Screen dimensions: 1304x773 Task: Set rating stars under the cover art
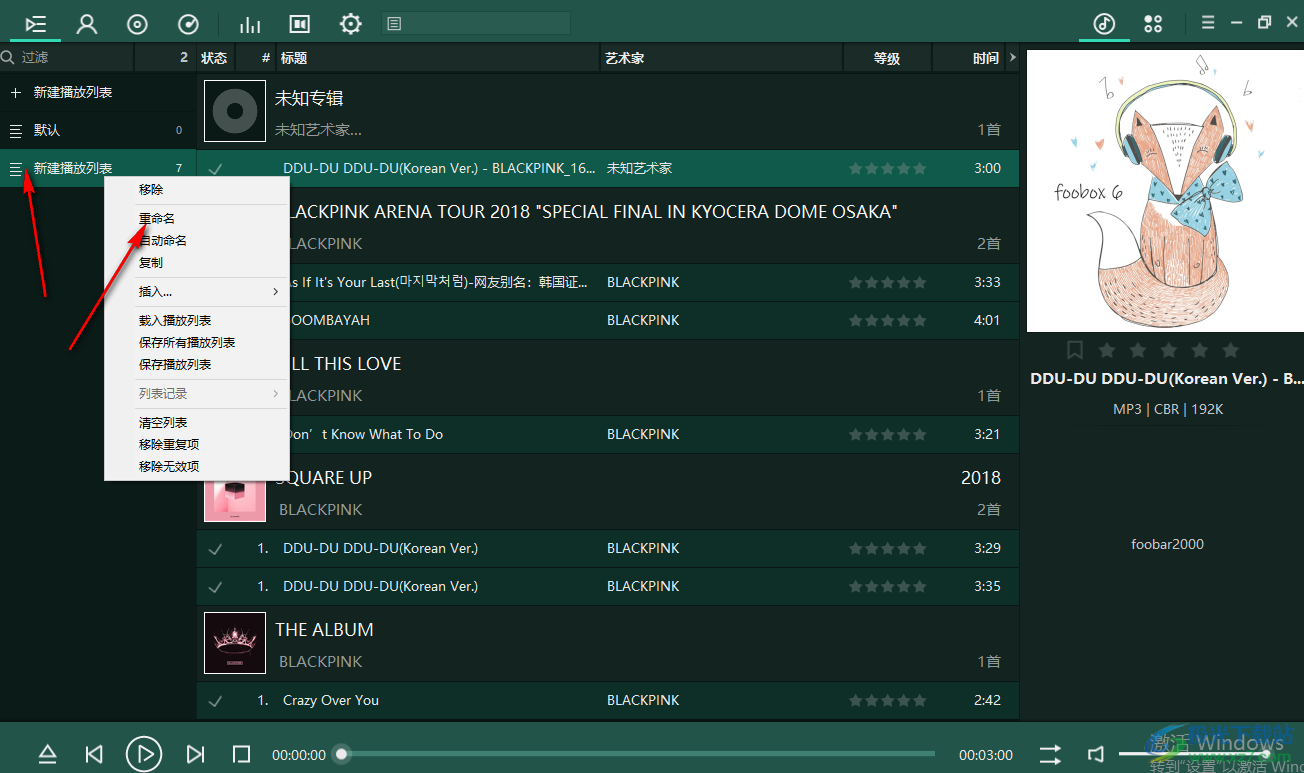[x=1169, y=350]
